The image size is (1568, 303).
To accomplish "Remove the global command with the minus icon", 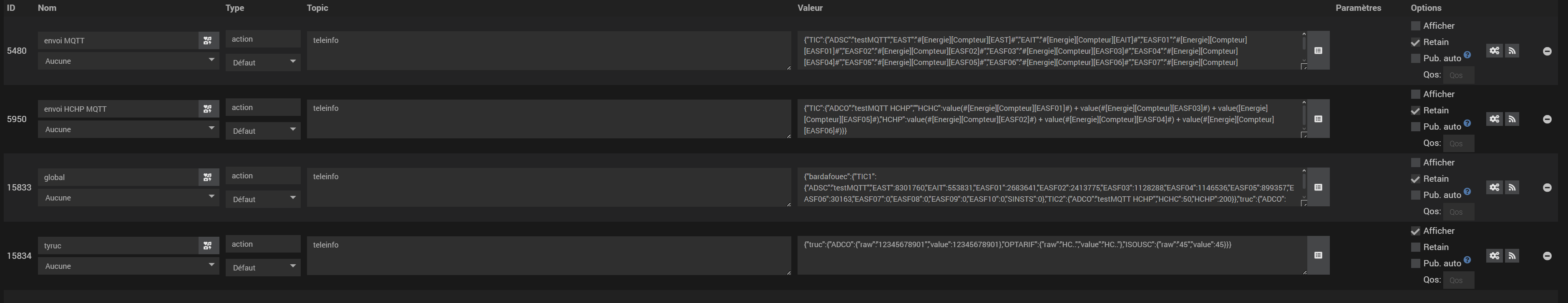I will pos(1547,188).
